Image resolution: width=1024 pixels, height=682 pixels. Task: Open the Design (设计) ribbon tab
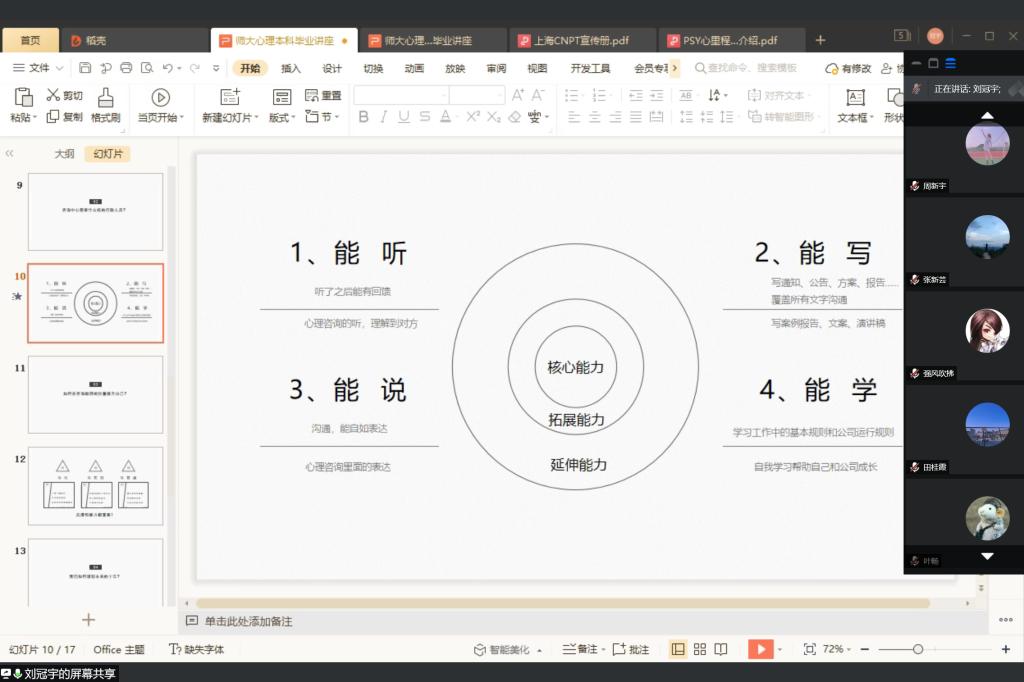(x=332, y=68)
